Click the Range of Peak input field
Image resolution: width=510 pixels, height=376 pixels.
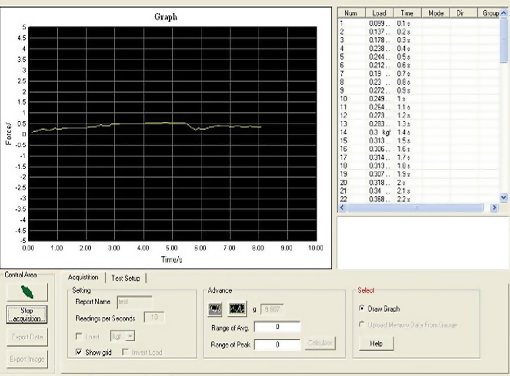coord(277,344)
